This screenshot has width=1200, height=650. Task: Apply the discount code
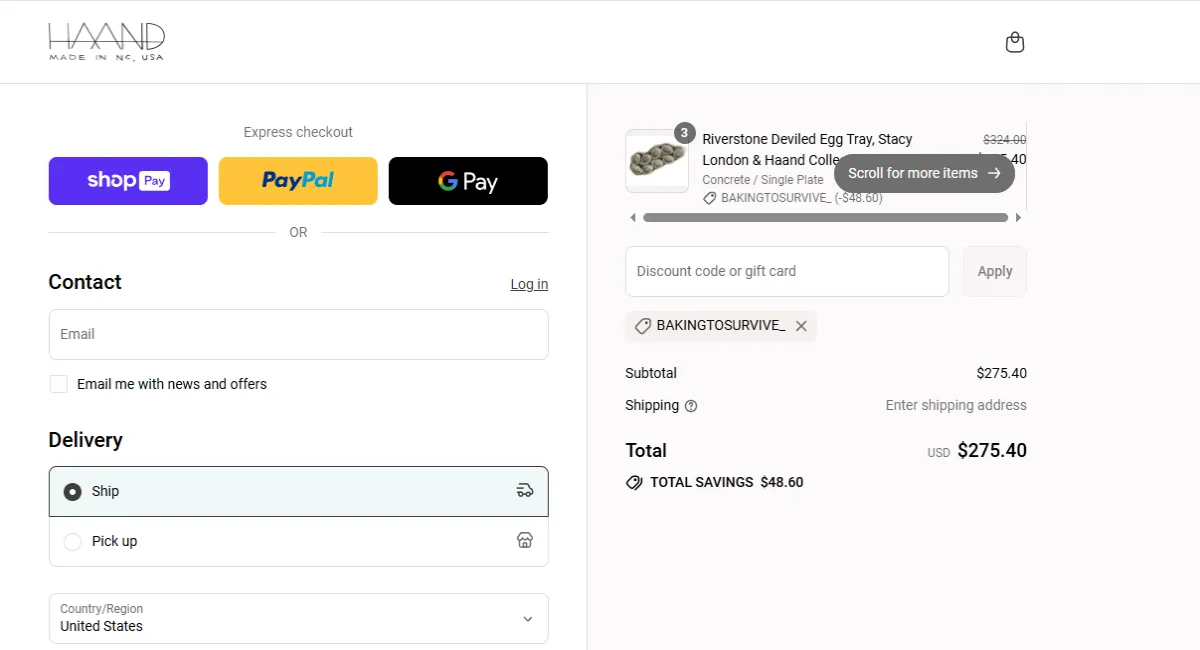coord(994,271)
